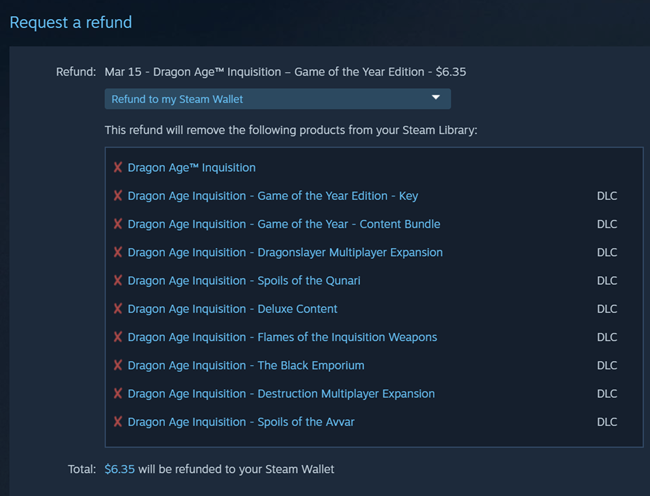Click red X next to Deluxe Content
650x496 pixels.
click(x=118, y=309)
